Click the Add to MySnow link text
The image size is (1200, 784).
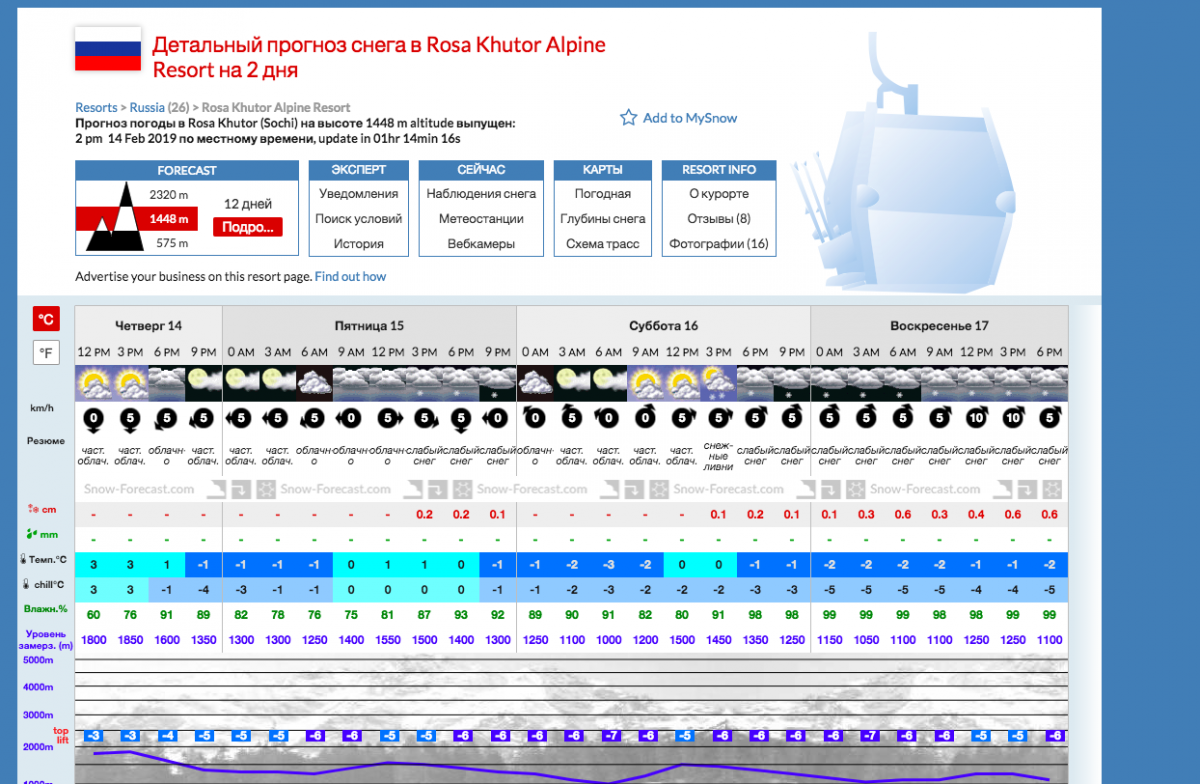click(x=690, y=118)
